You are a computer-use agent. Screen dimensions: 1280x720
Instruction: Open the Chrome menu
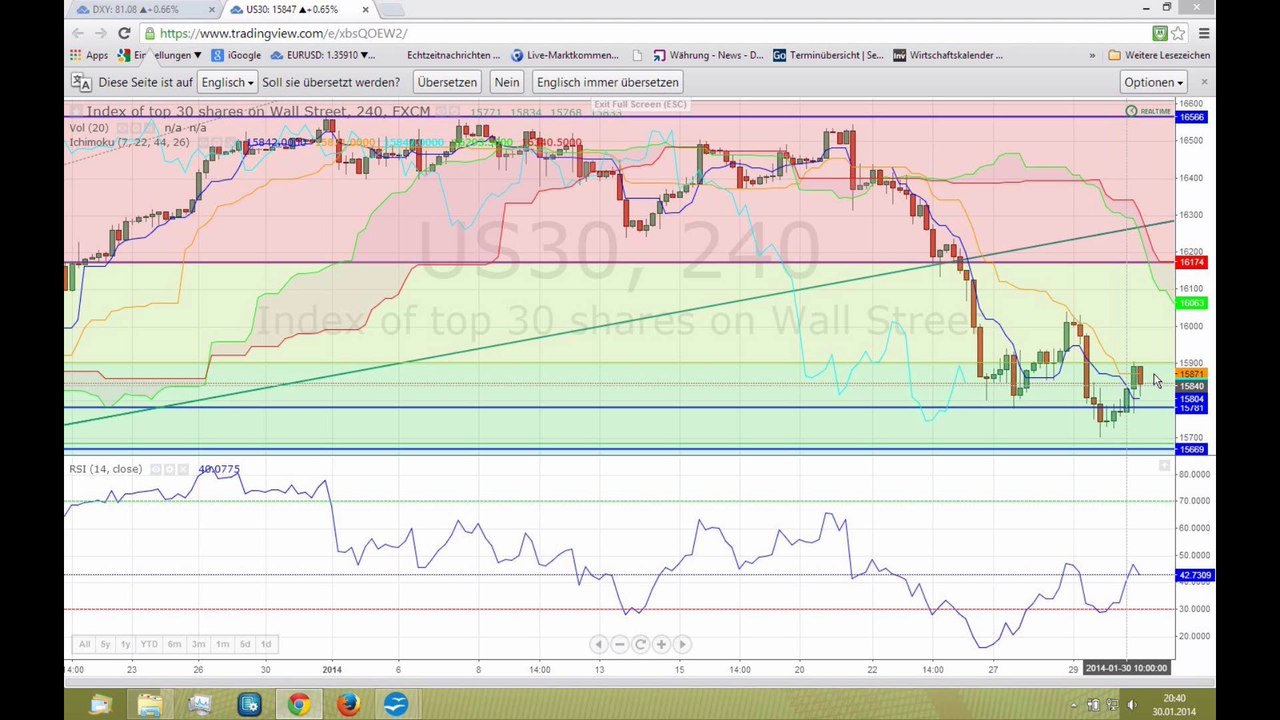(1204, 33)
